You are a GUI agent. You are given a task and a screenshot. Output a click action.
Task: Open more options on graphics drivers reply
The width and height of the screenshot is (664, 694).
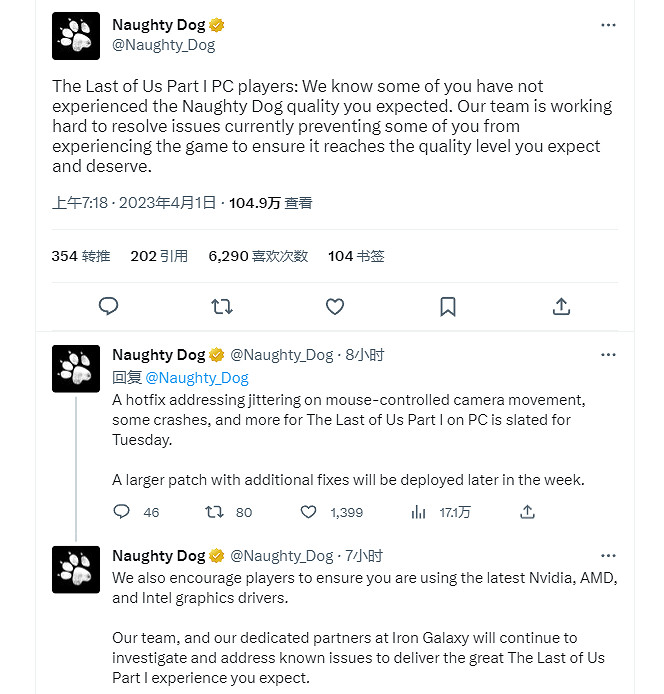[x=608, y=556]
